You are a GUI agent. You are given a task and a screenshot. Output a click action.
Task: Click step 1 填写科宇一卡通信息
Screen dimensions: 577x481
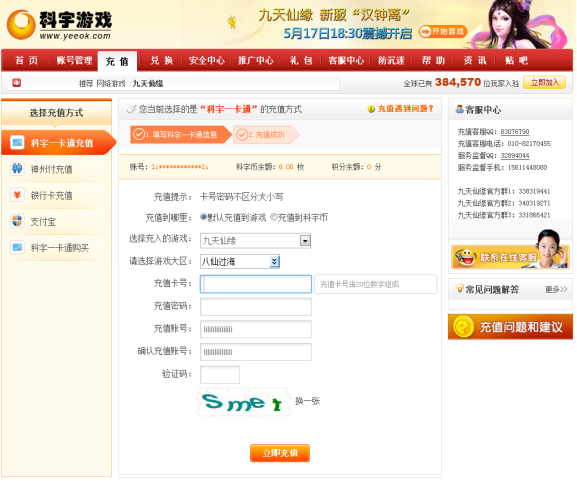180,135
